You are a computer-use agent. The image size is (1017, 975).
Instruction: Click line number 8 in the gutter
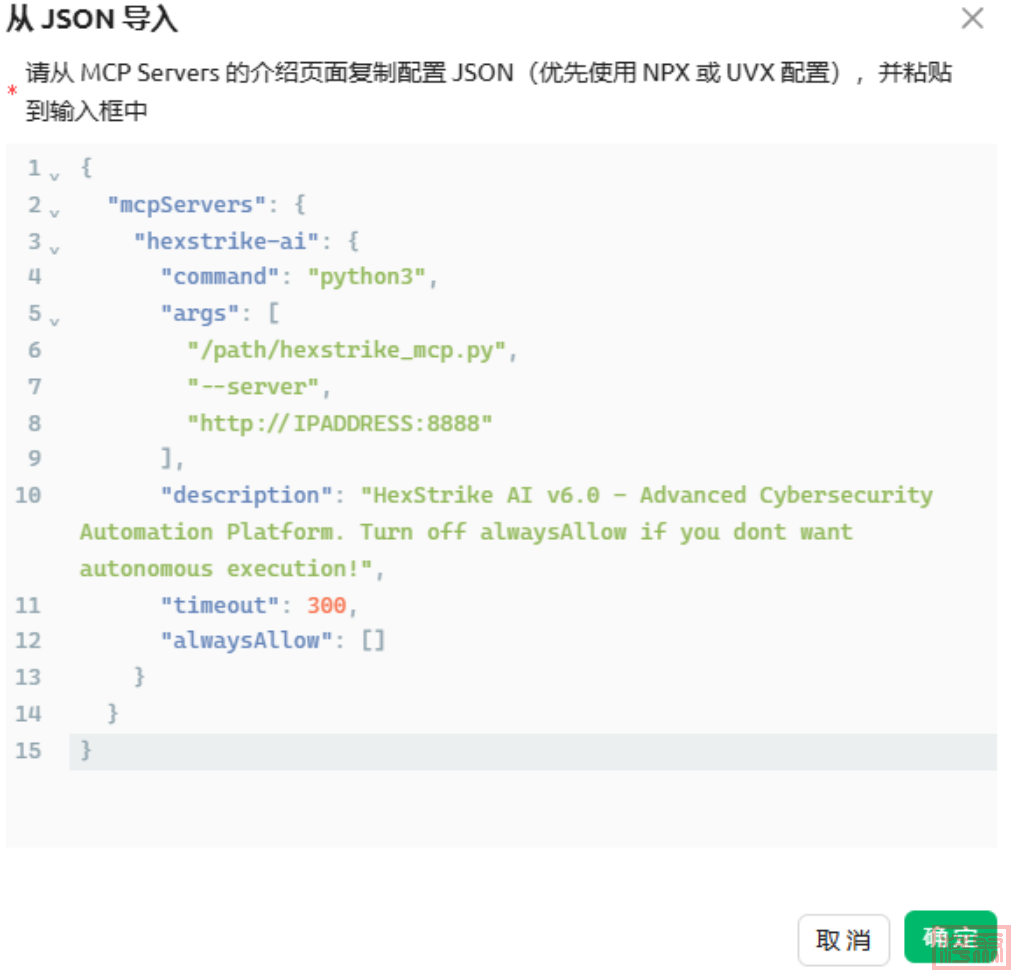34,423
